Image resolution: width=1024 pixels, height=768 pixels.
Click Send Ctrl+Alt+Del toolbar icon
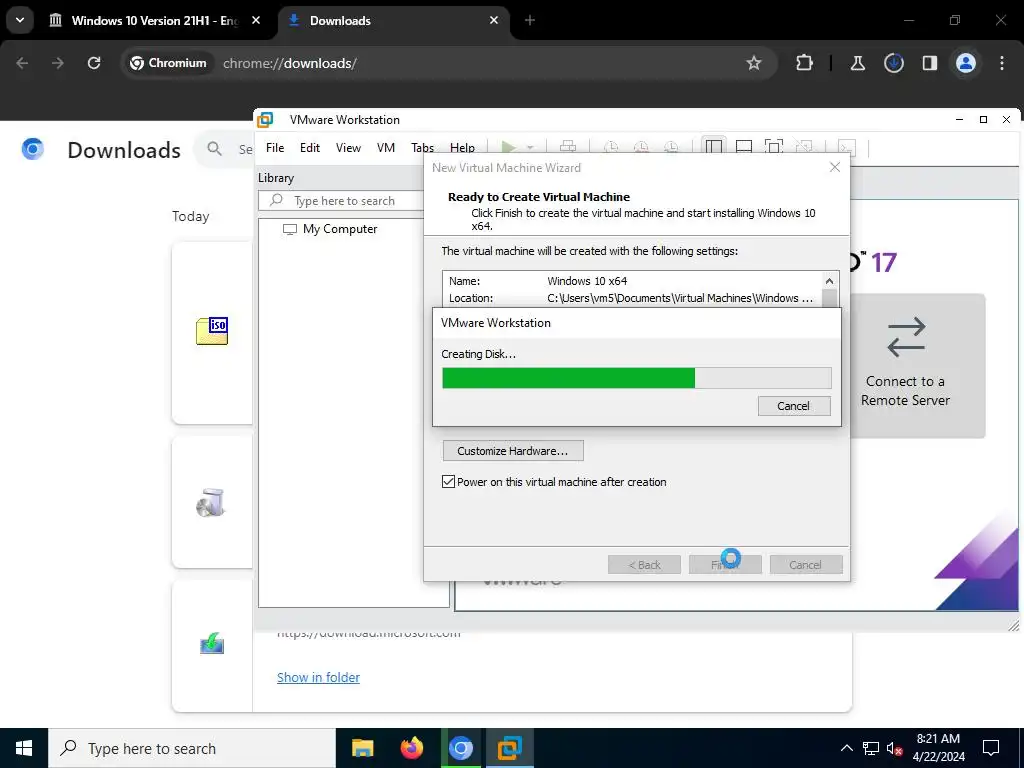568,147
